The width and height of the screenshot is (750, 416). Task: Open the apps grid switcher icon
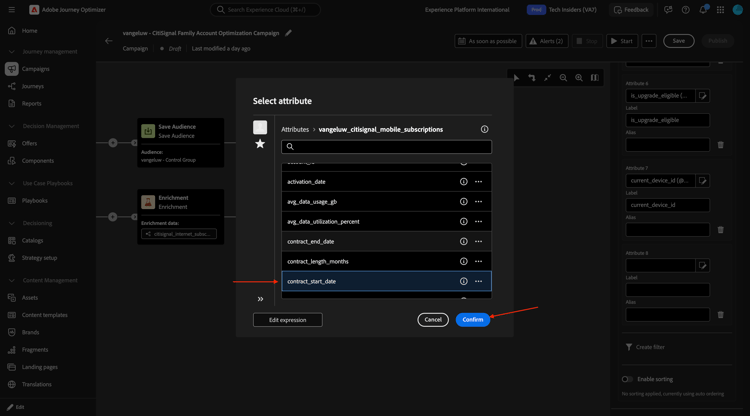pos(720,10)
